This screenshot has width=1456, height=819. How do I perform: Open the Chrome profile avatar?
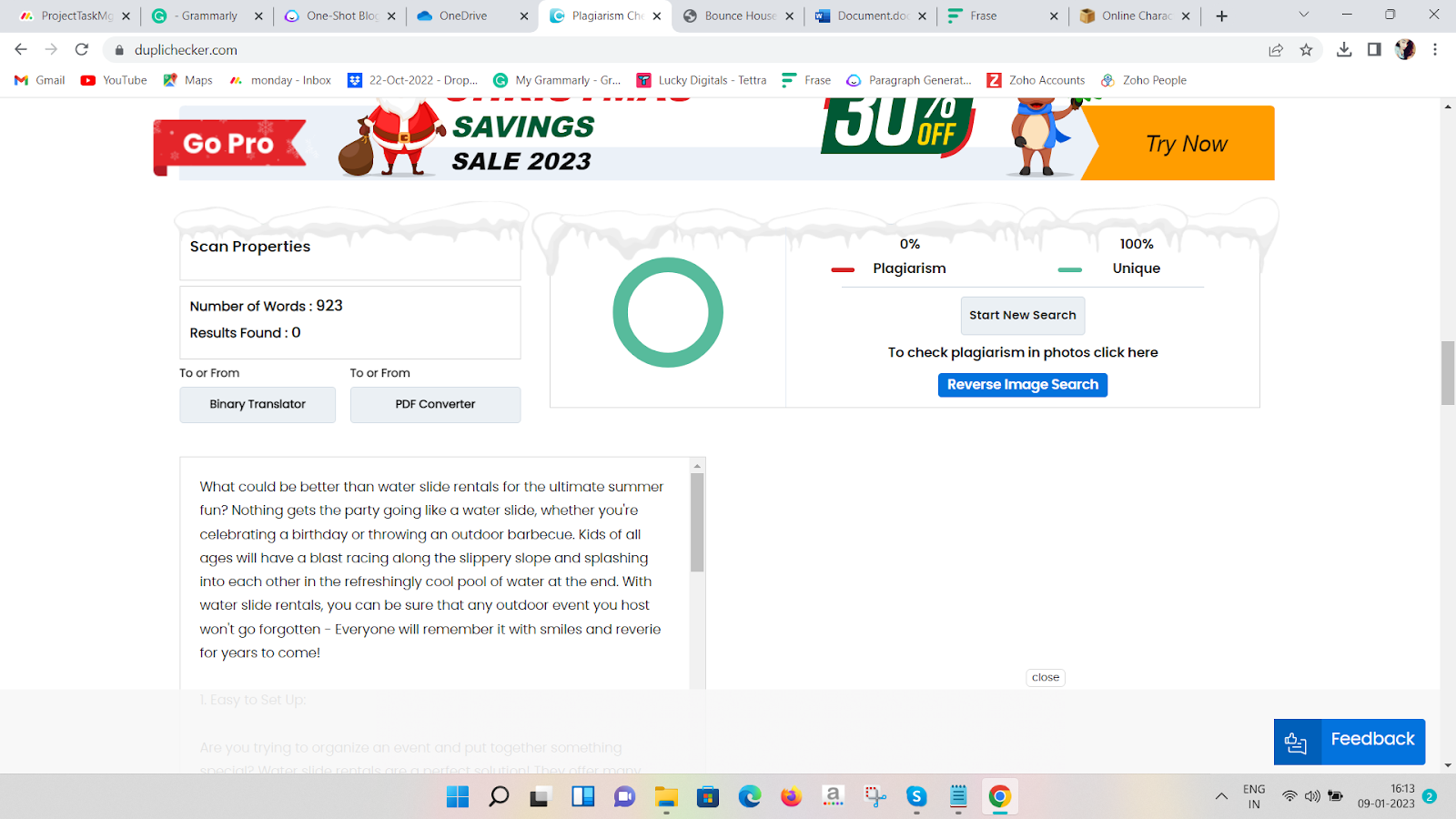click(1405, 50)
